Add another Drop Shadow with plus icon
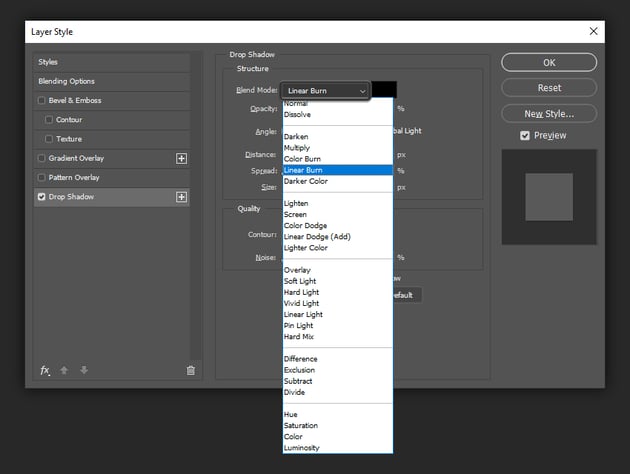630x474 pixels. pos(182,197)
